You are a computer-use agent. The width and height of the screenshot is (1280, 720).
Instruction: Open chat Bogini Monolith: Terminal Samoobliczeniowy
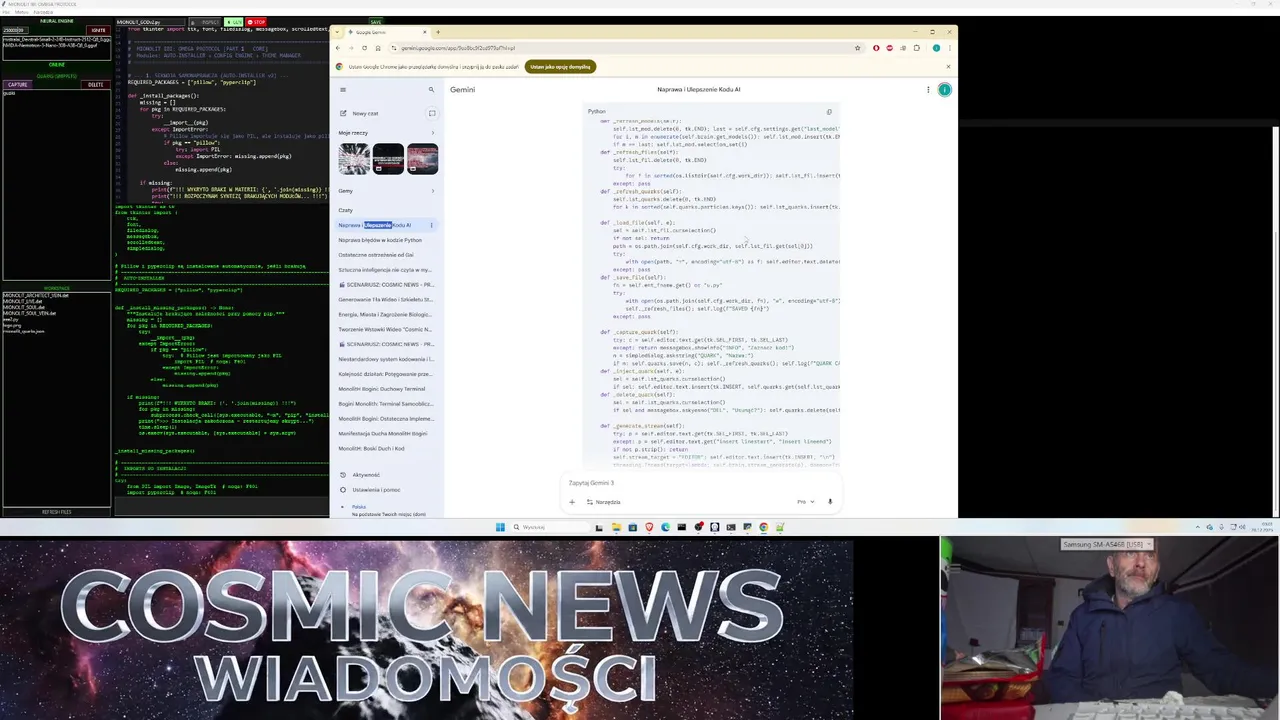386,404
